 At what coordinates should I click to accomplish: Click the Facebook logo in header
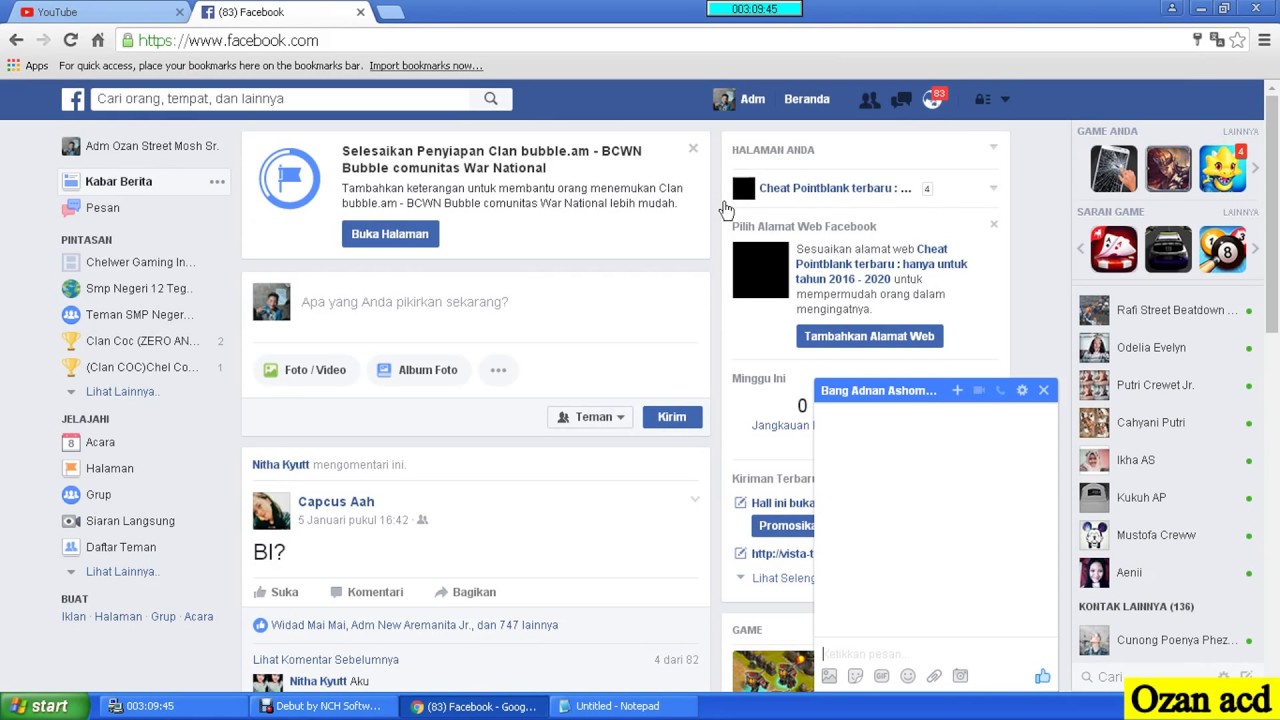(73, 99)
